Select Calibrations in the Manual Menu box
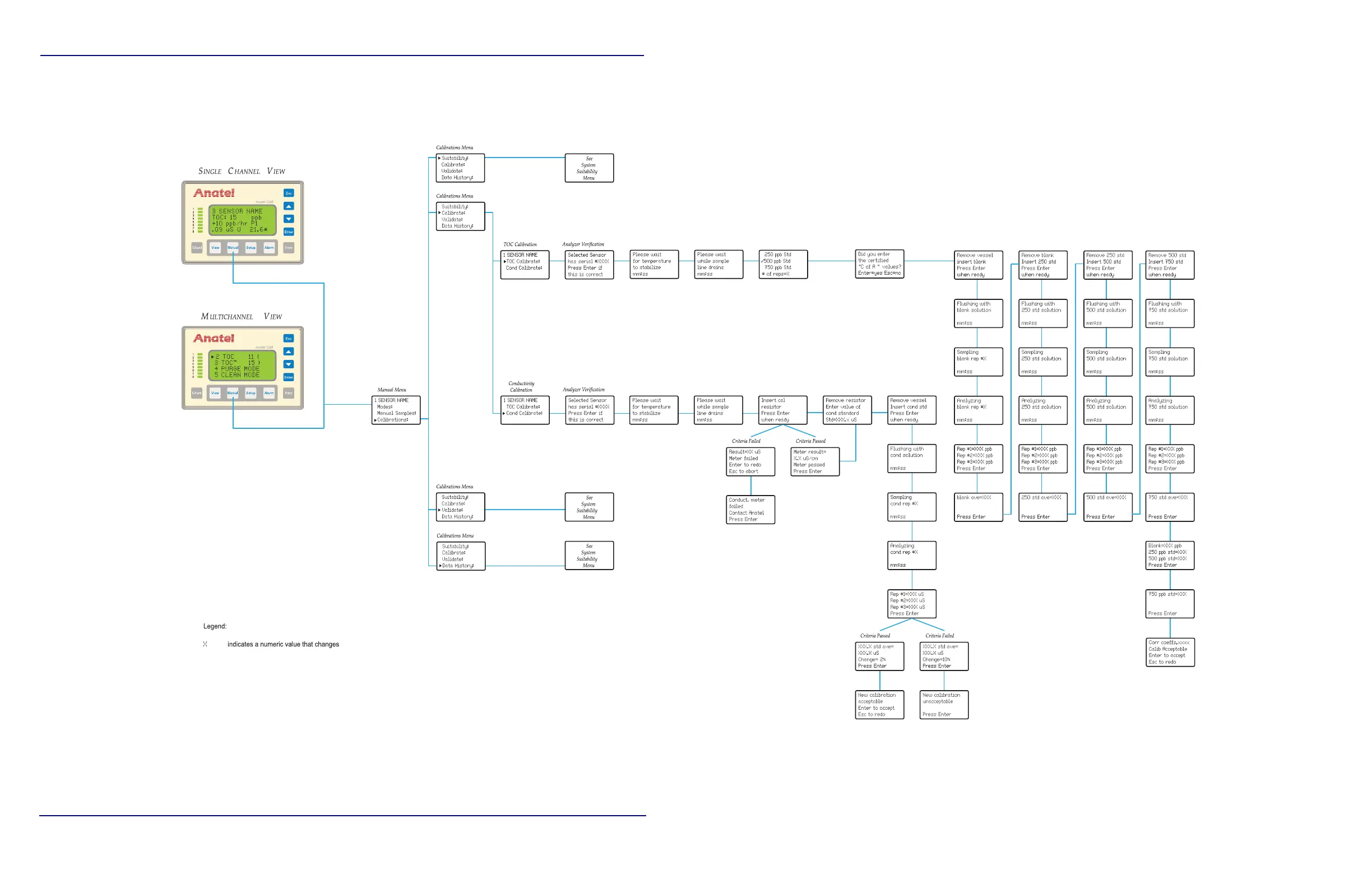 [x=392, y=420]
